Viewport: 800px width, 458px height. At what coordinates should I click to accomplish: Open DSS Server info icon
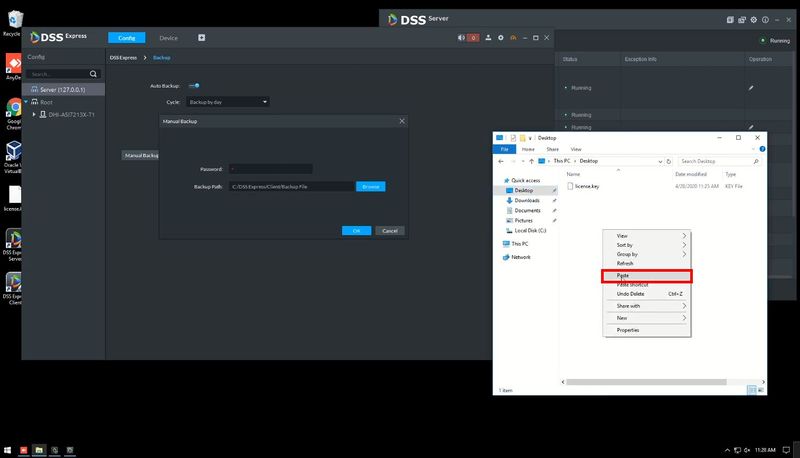tap(765, 20)
